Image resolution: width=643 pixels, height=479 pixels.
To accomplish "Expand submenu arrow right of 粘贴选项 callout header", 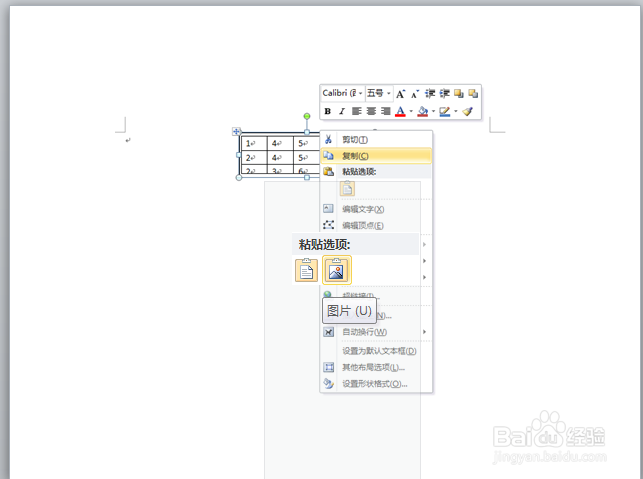I will [424, 244].
